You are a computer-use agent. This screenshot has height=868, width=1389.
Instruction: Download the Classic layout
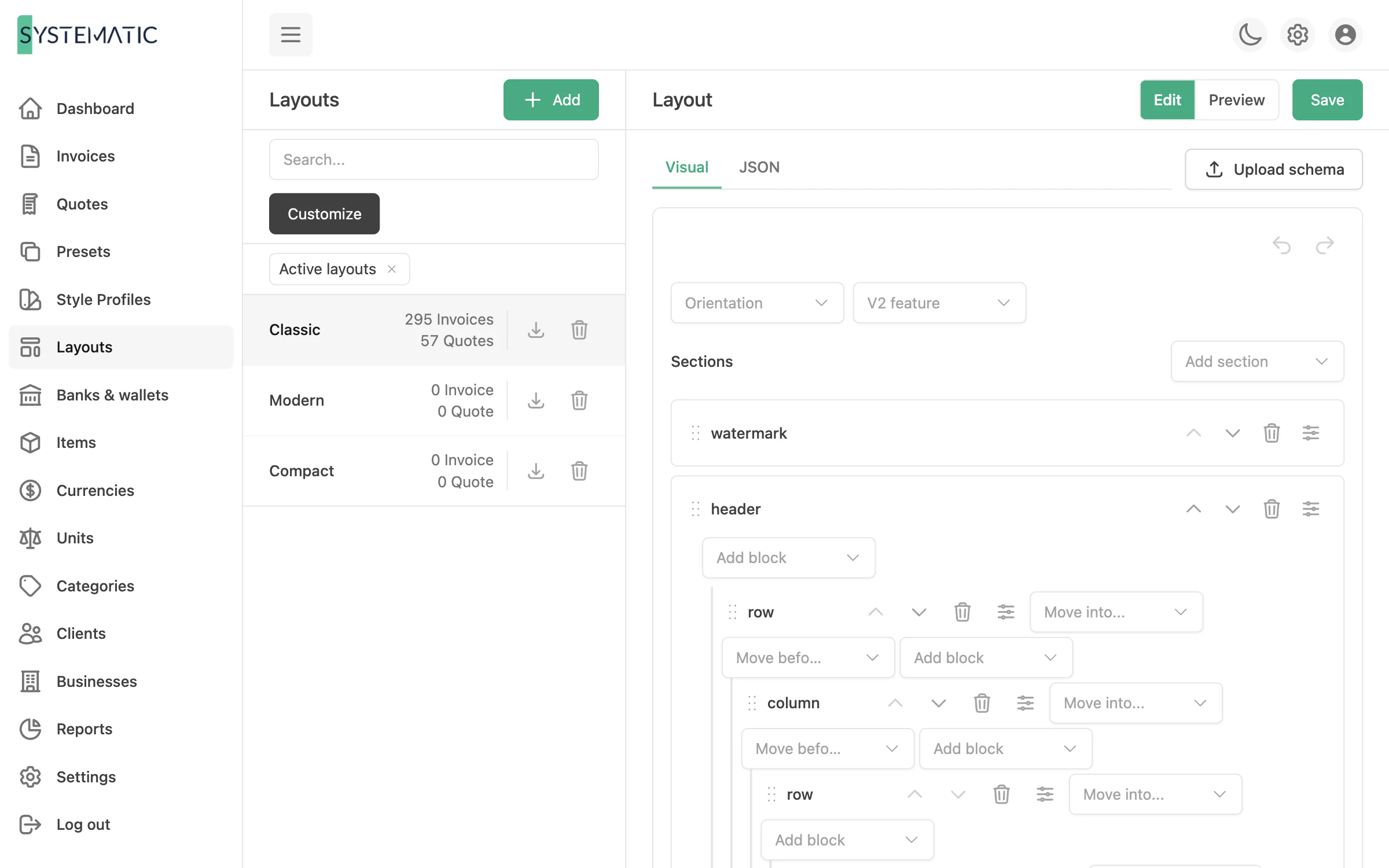point(536,330)
